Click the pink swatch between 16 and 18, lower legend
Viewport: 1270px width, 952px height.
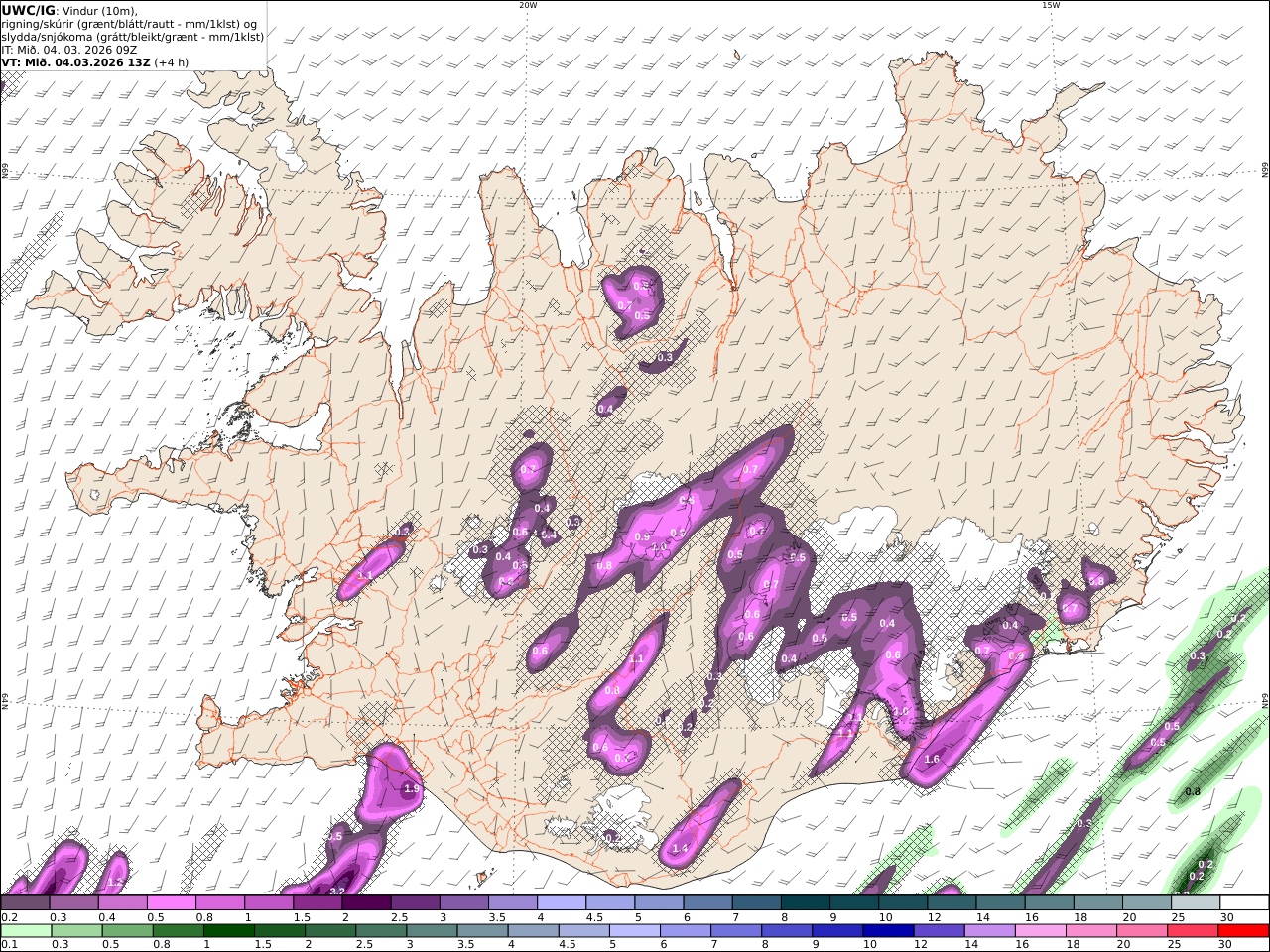coord(1041,931)
